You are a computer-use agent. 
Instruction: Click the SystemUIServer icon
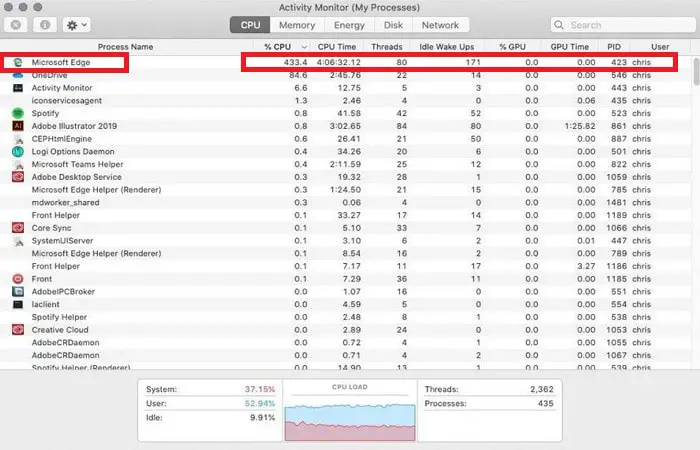(18, 241)
